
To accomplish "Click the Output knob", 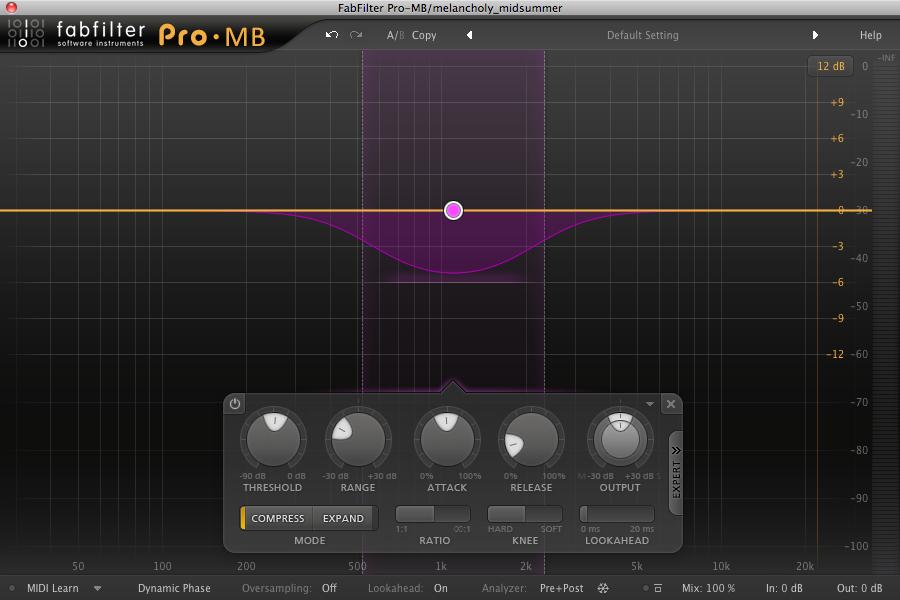I will click(x=620, y=440).
